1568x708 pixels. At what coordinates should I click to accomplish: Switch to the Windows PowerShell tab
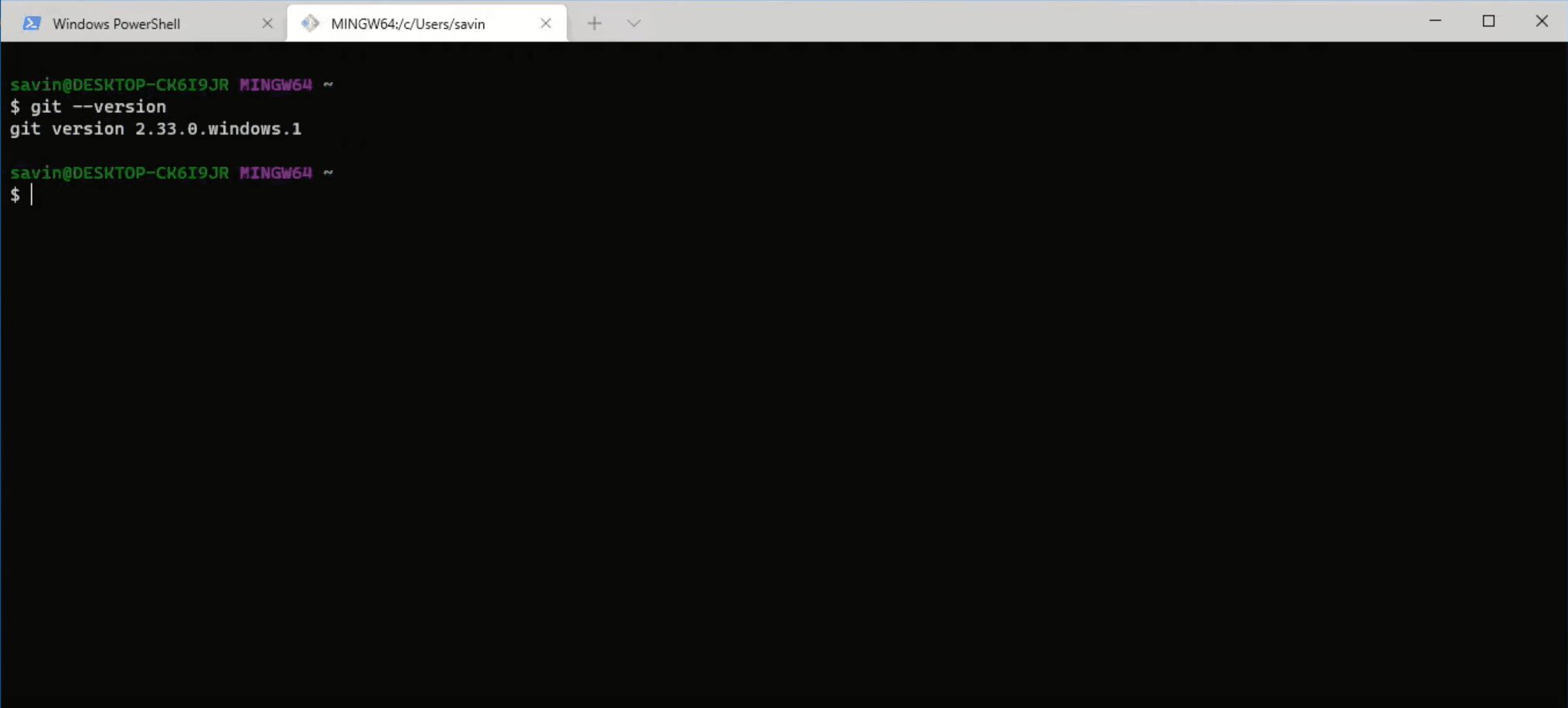(x=116, y=22)
